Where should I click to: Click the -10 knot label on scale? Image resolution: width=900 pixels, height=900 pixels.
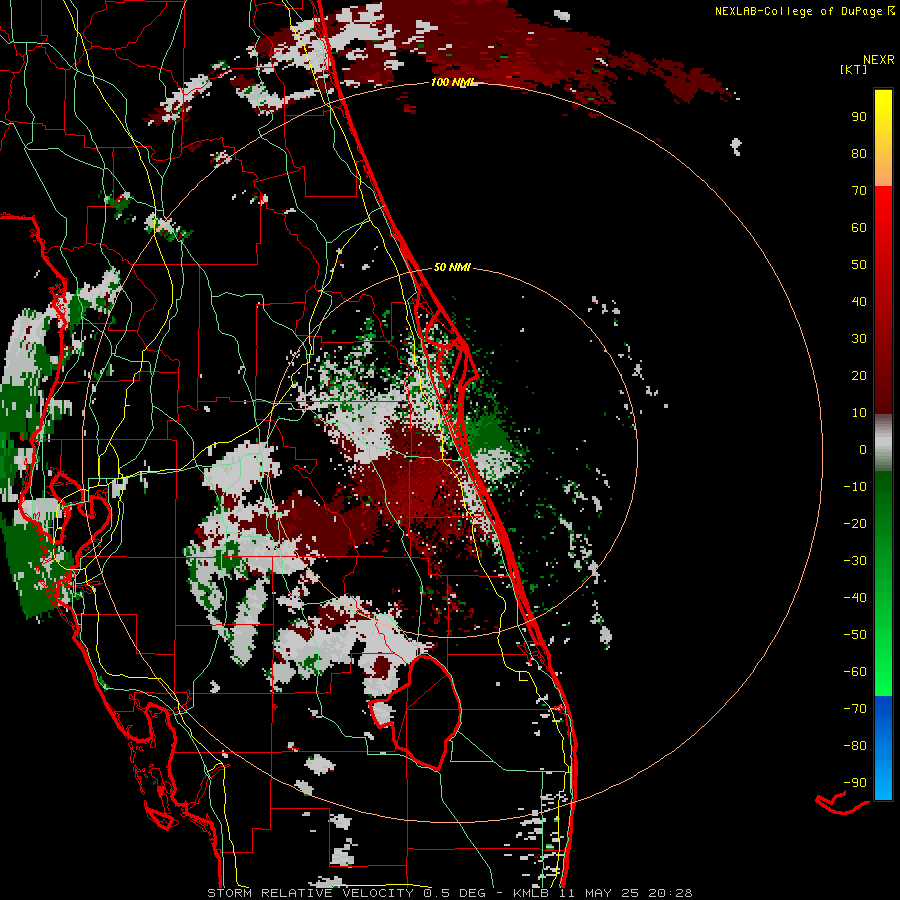point(855,487)
